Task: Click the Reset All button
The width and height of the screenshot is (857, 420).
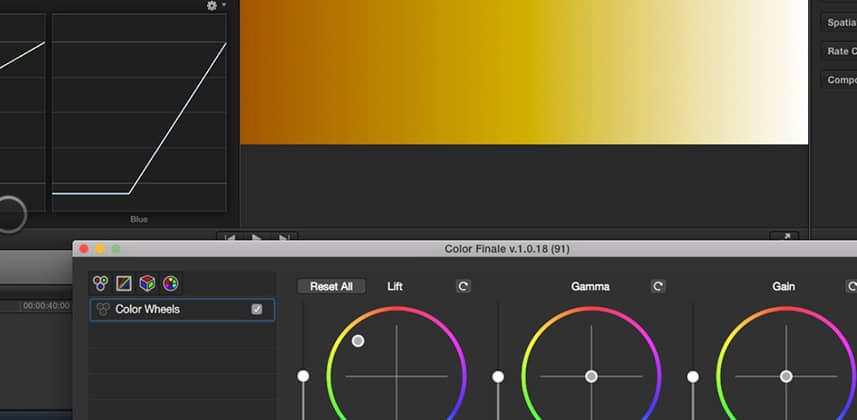Action: coord(331,287)
